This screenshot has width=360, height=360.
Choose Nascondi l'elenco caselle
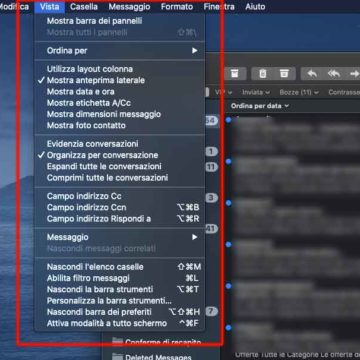tap(120, 267)
